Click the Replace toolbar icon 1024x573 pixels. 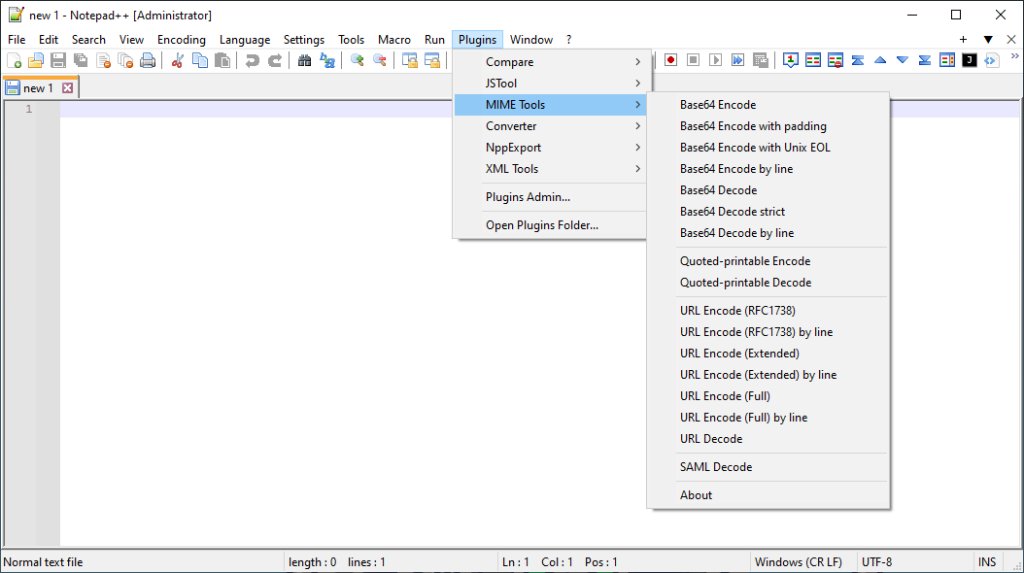coord(327,61)
